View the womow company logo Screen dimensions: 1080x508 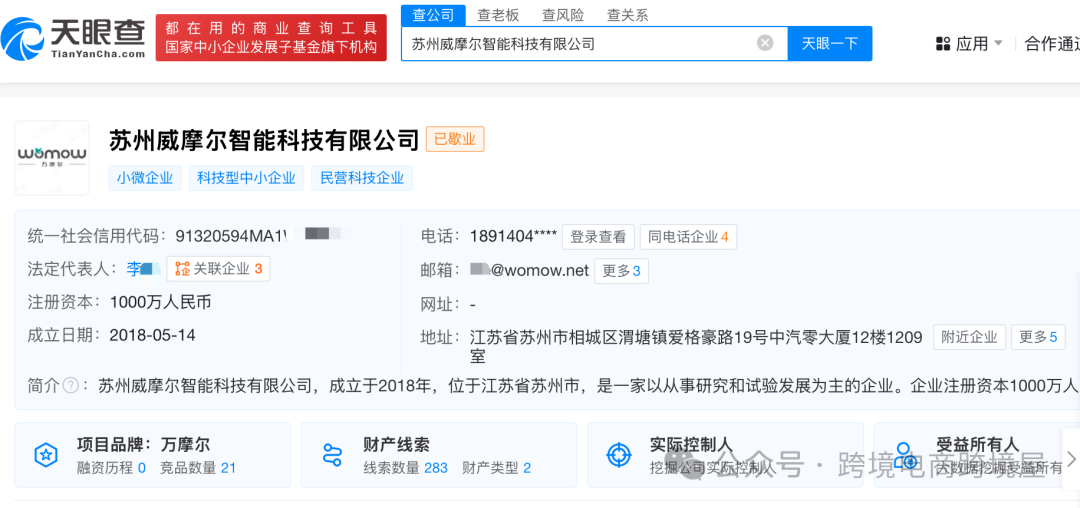(x=52, y=158)
